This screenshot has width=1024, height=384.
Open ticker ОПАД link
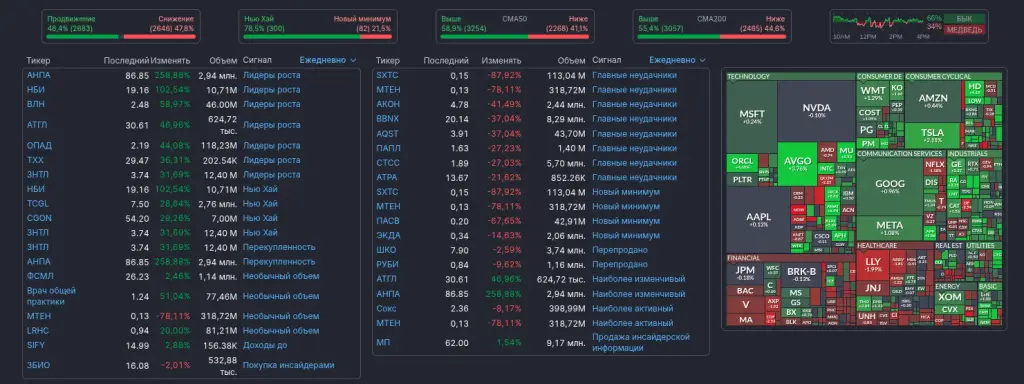pyautogui.click(x=39, y=146)
